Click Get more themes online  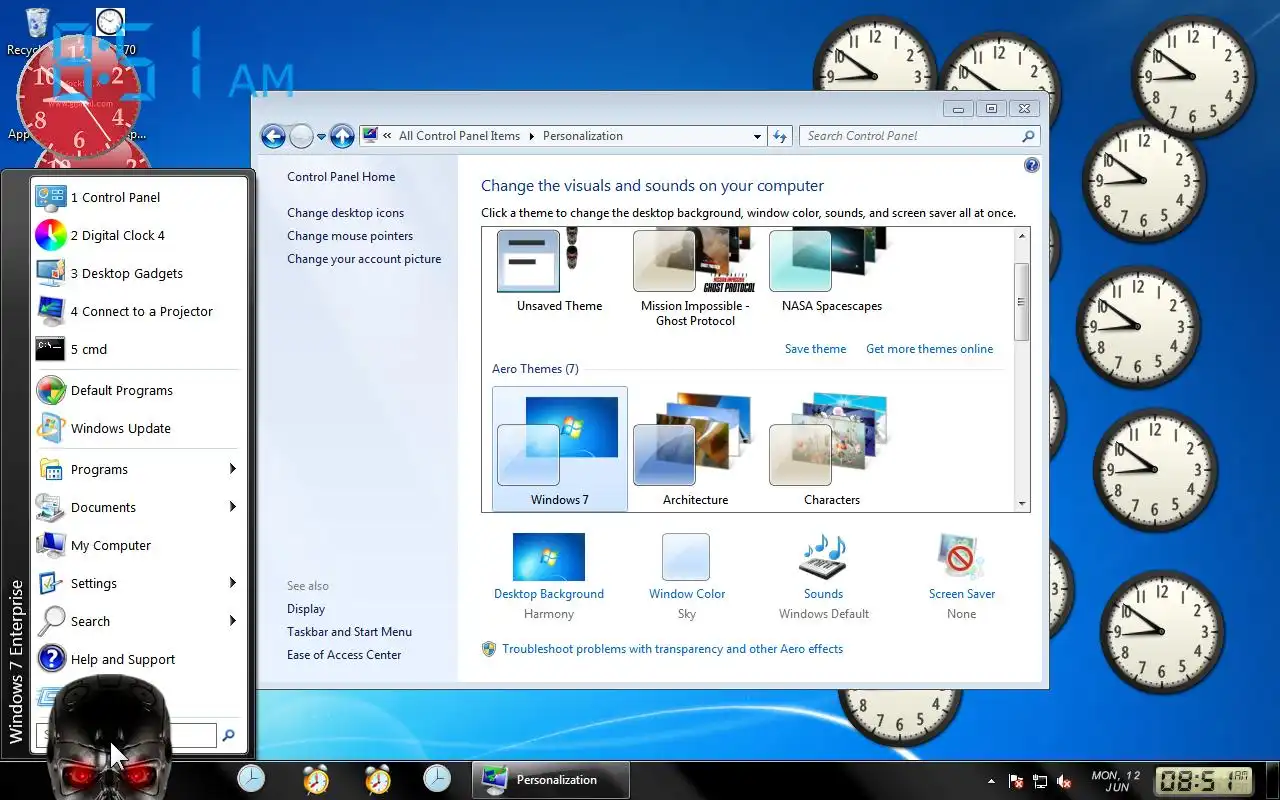click(930, 349)
